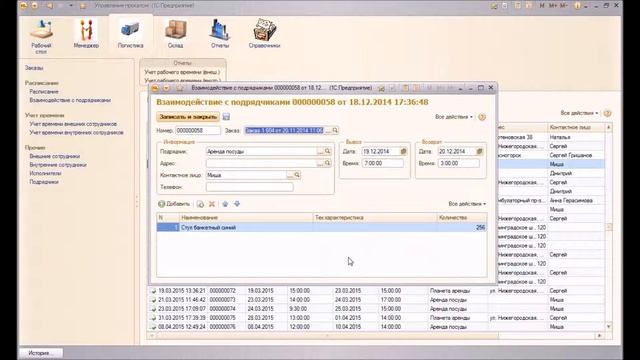Click the Записать и закрыть button
The image size is (640, 360).
[188, 117]
